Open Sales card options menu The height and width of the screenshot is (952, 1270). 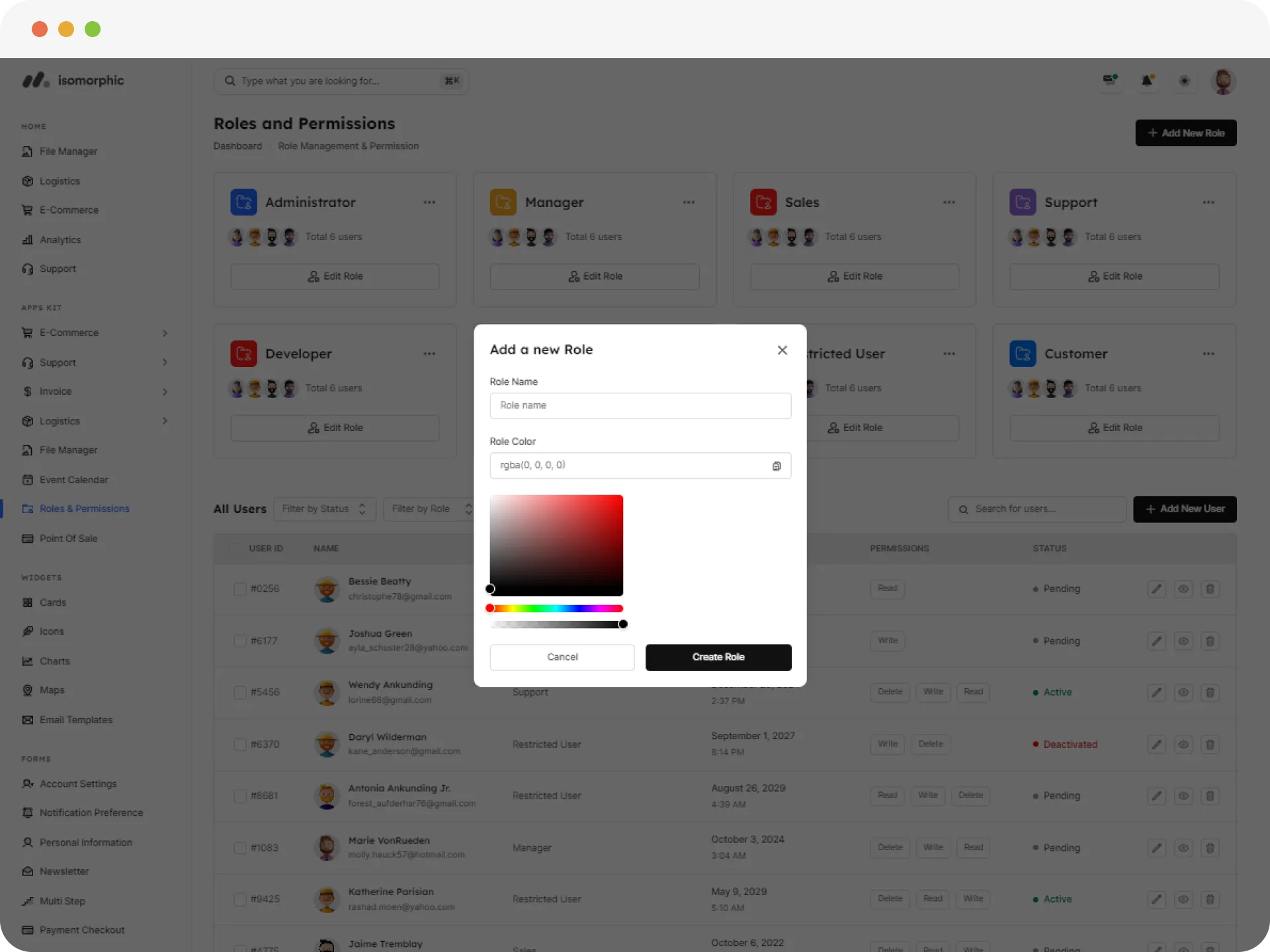click(949, 202)
